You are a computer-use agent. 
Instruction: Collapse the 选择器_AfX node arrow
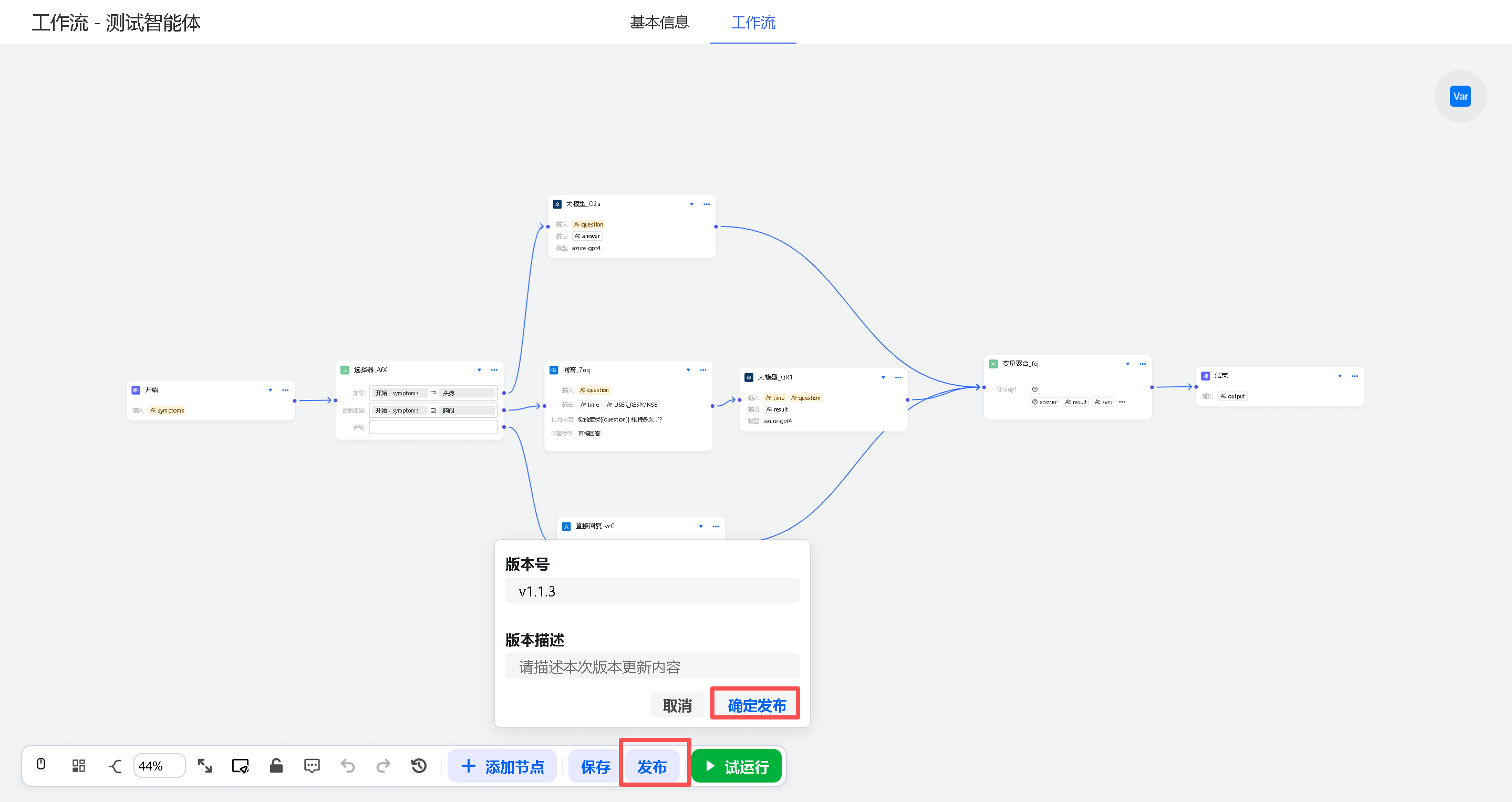(x=479, y=370)
